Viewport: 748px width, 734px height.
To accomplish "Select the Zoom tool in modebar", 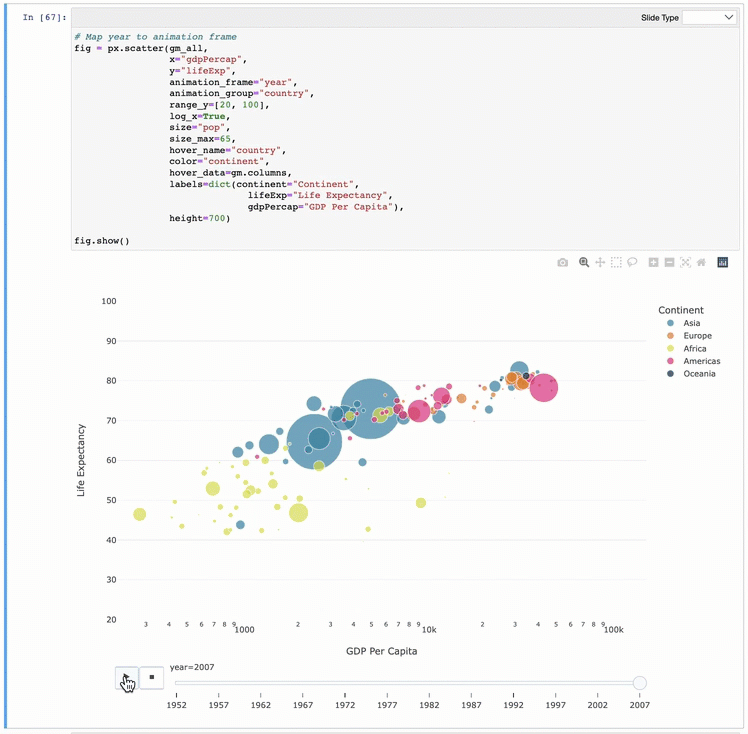I will 584,263.
